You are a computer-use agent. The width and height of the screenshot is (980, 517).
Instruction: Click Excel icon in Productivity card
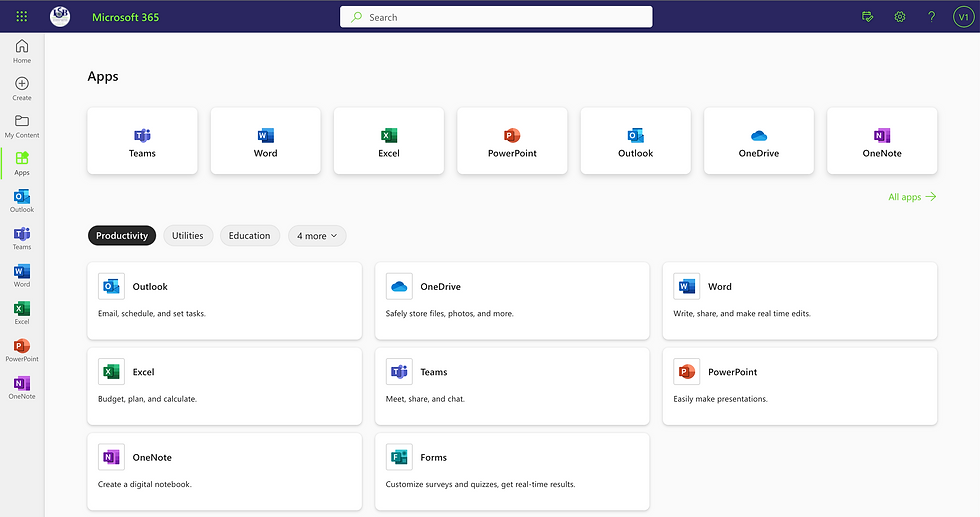(111, 372)
